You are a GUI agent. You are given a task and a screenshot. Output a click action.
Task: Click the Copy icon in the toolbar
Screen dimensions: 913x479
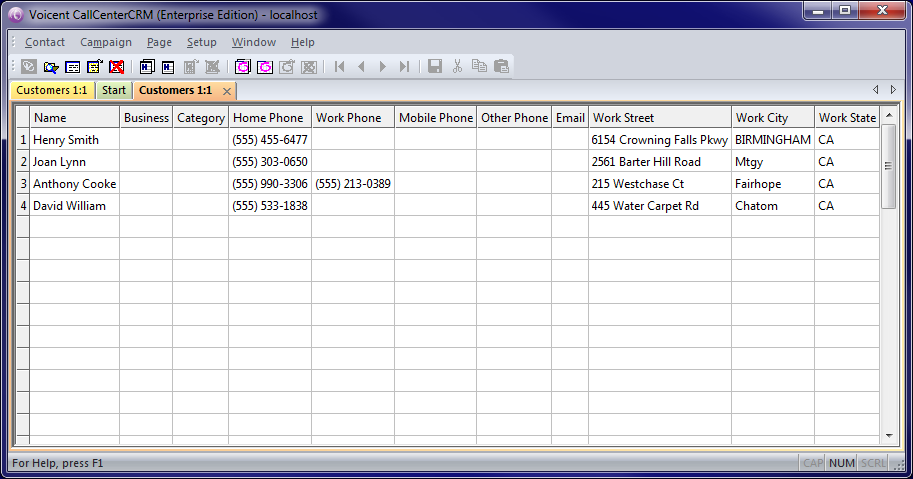tap(479, 67)
